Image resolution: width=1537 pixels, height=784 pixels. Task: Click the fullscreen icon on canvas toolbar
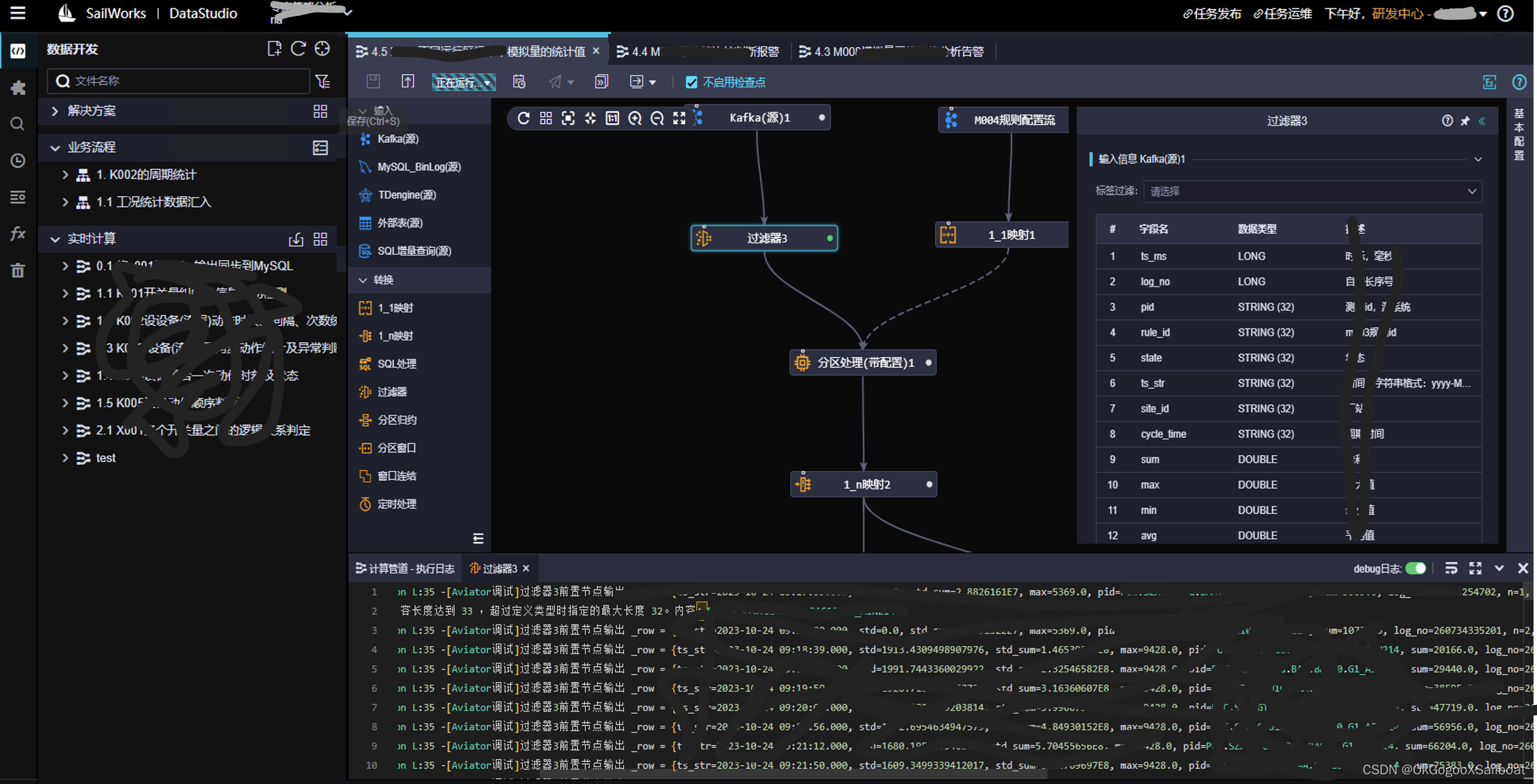pyautogui.click(x=679, y=119)
